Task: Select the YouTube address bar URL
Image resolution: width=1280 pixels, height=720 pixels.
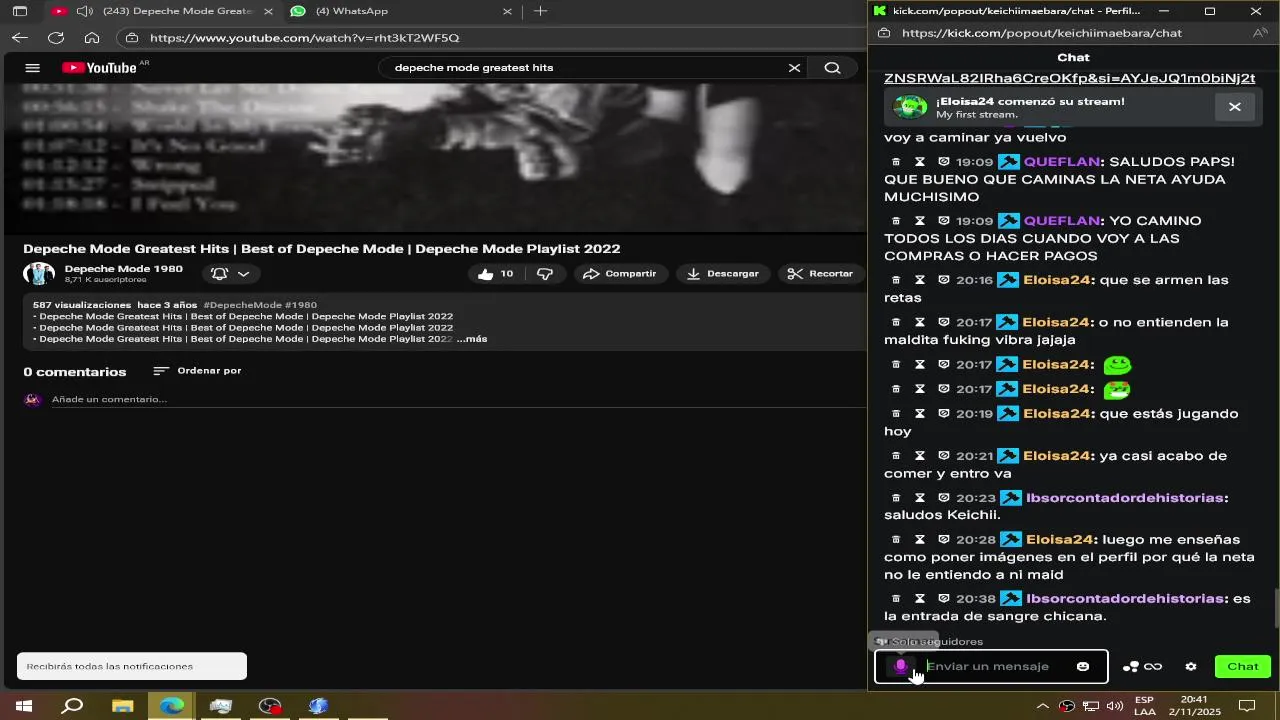Action: click(x=304, y=38)
